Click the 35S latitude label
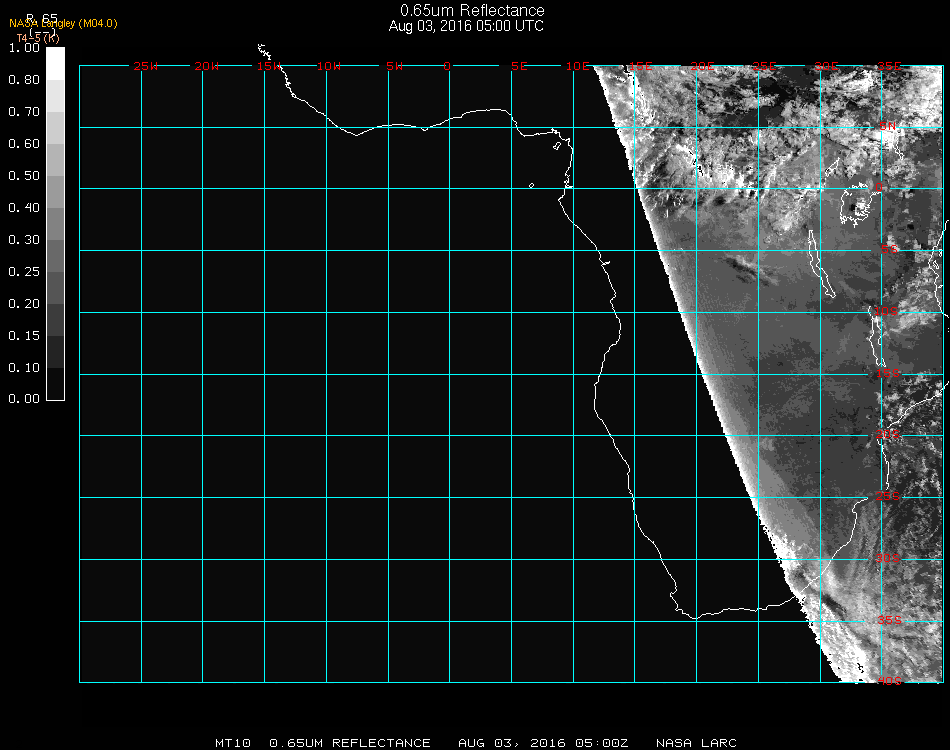 coord(889,620)
